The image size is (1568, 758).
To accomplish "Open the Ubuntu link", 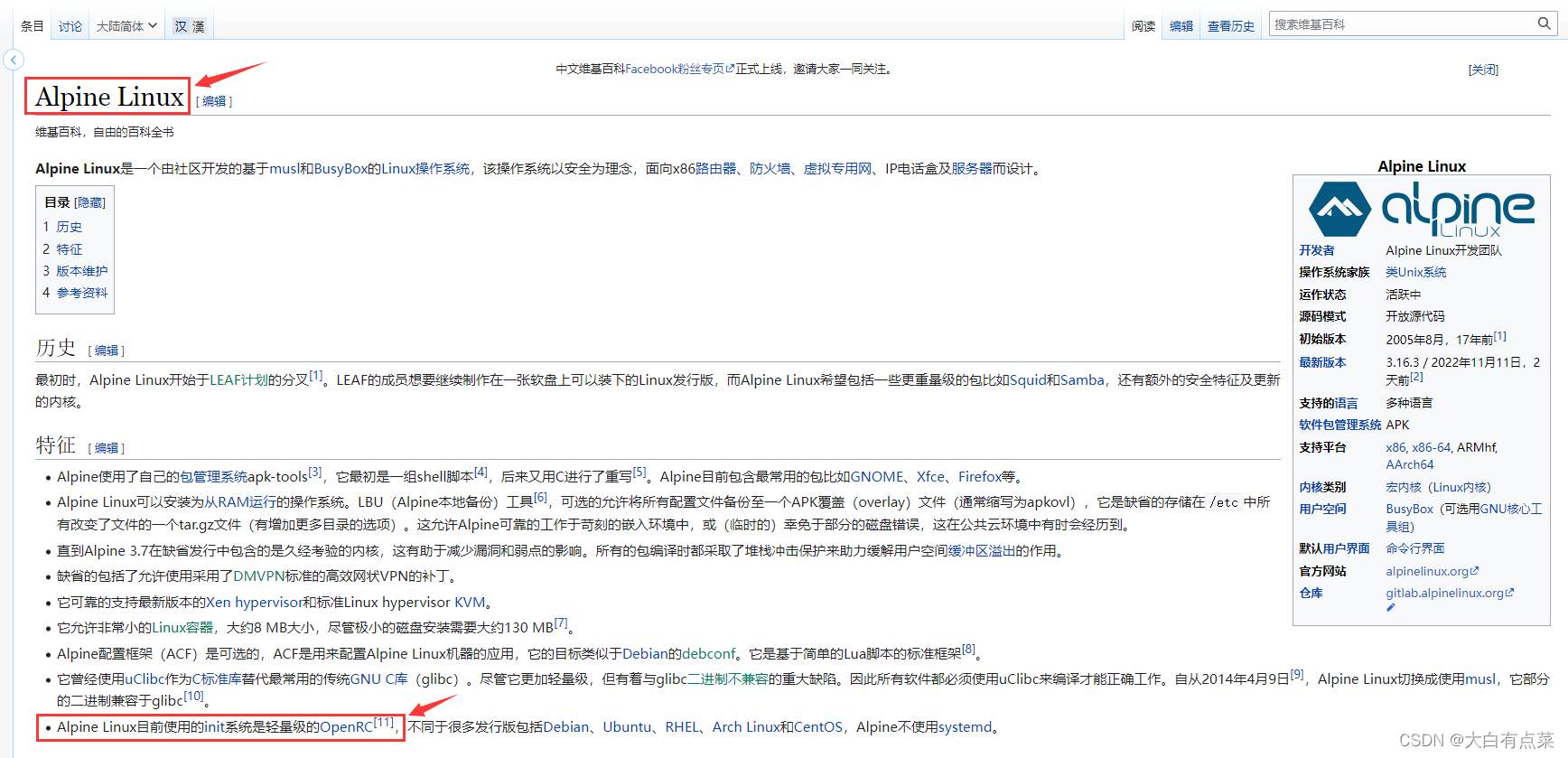I will [627, 726].
